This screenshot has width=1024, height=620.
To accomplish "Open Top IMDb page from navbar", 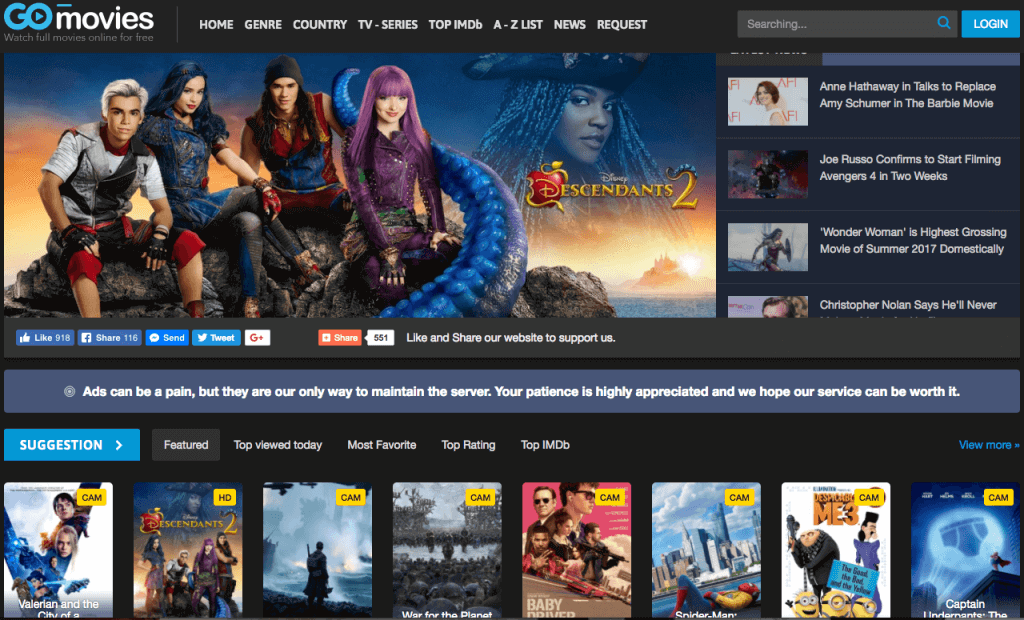I will 455,25.
